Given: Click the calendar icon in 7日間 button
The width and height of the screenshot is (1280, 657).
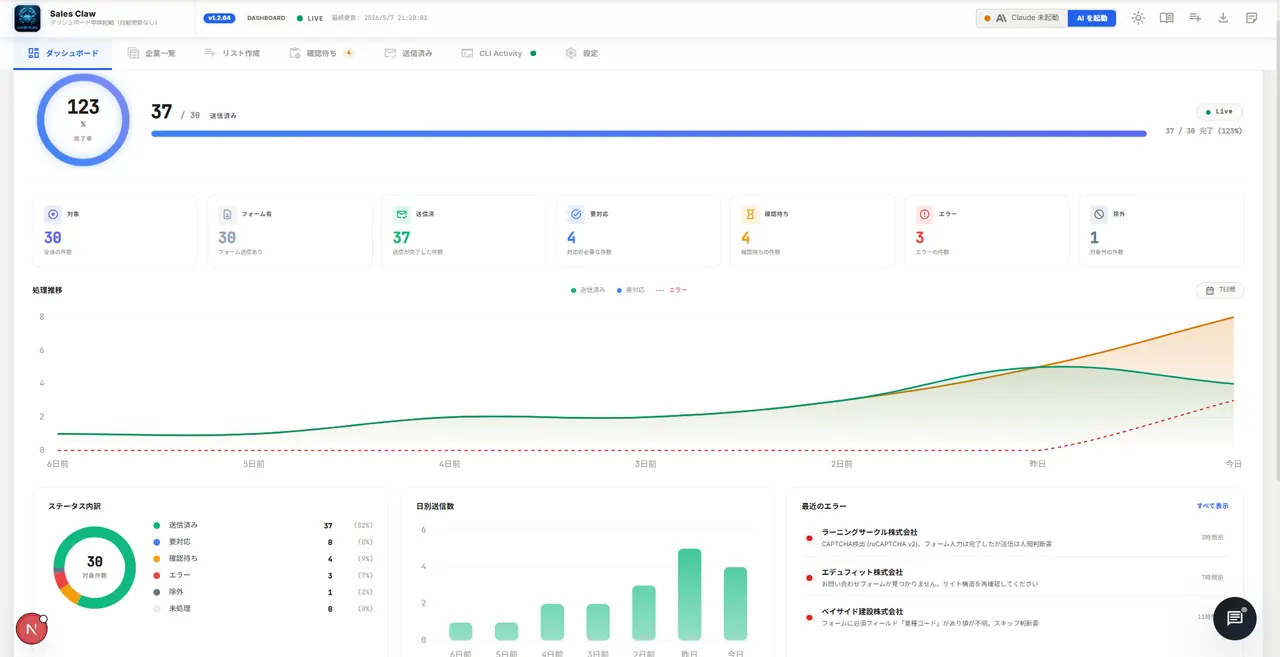Looking at the screenshot, I should 1210,290.
